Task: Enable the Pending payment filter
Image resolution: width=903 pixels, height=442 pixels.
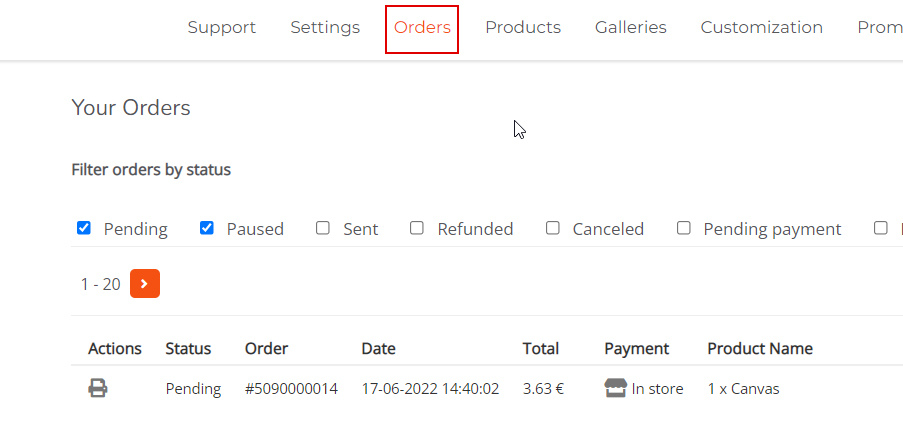Action: coord(684,228)
